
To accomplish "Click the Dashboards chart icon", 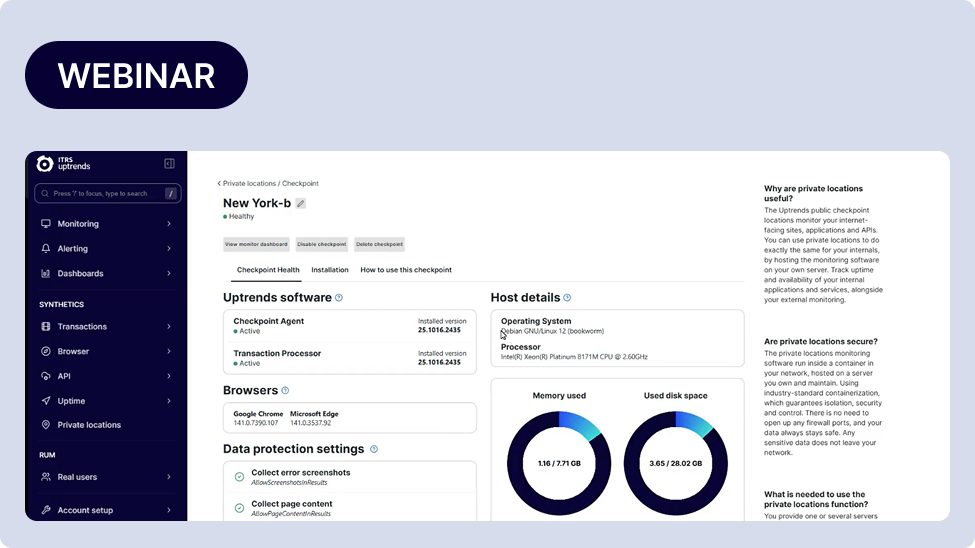I will pyautogui.click(x=45, y=273).
